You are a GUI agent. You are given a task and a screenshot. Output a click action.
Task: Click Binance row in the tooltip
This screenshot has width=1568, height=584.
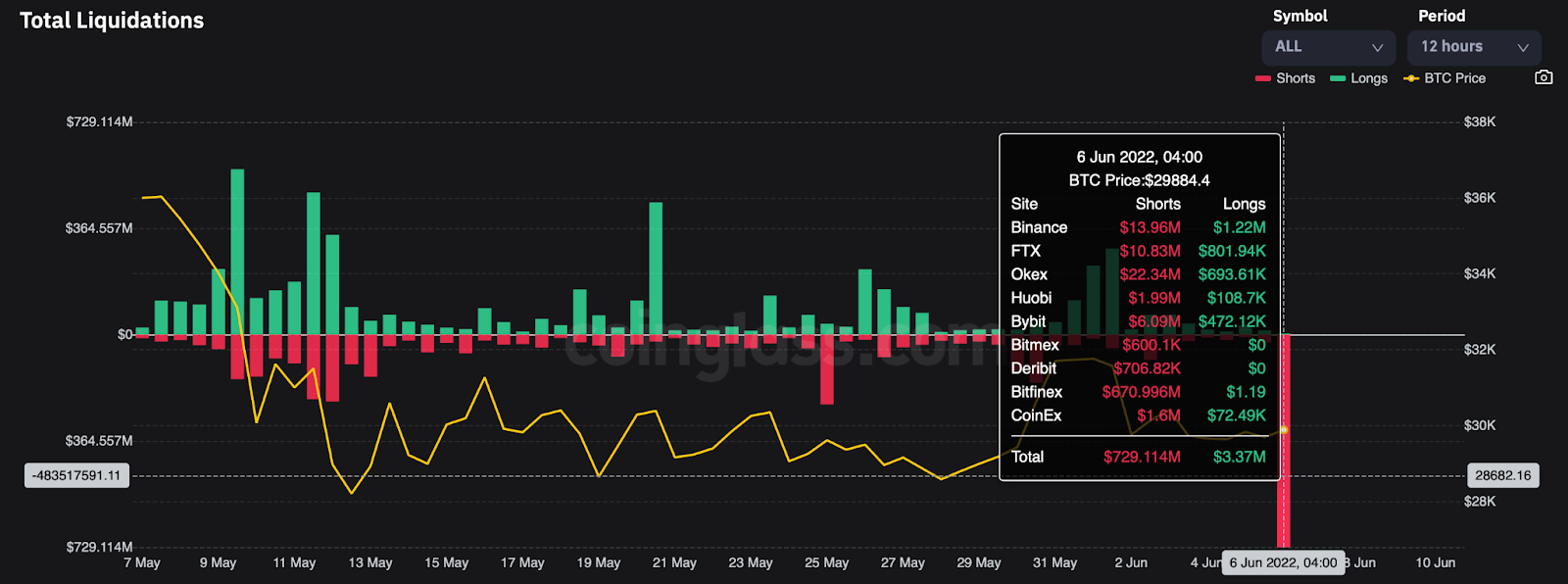[1139, 227]
